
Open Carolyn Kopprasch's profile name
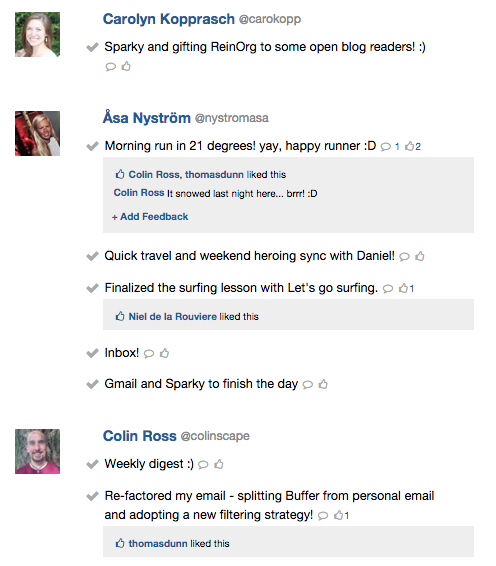tap(169, 19)
